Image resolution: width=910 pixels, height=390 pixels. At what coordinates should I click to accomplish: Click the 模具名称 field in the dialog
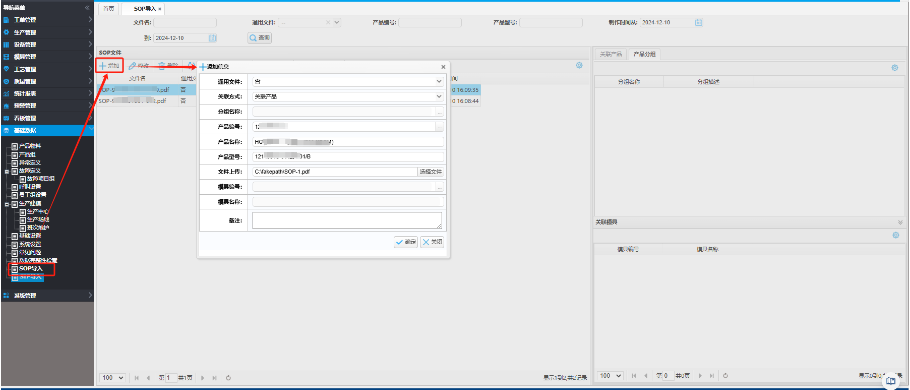point(348,202)
